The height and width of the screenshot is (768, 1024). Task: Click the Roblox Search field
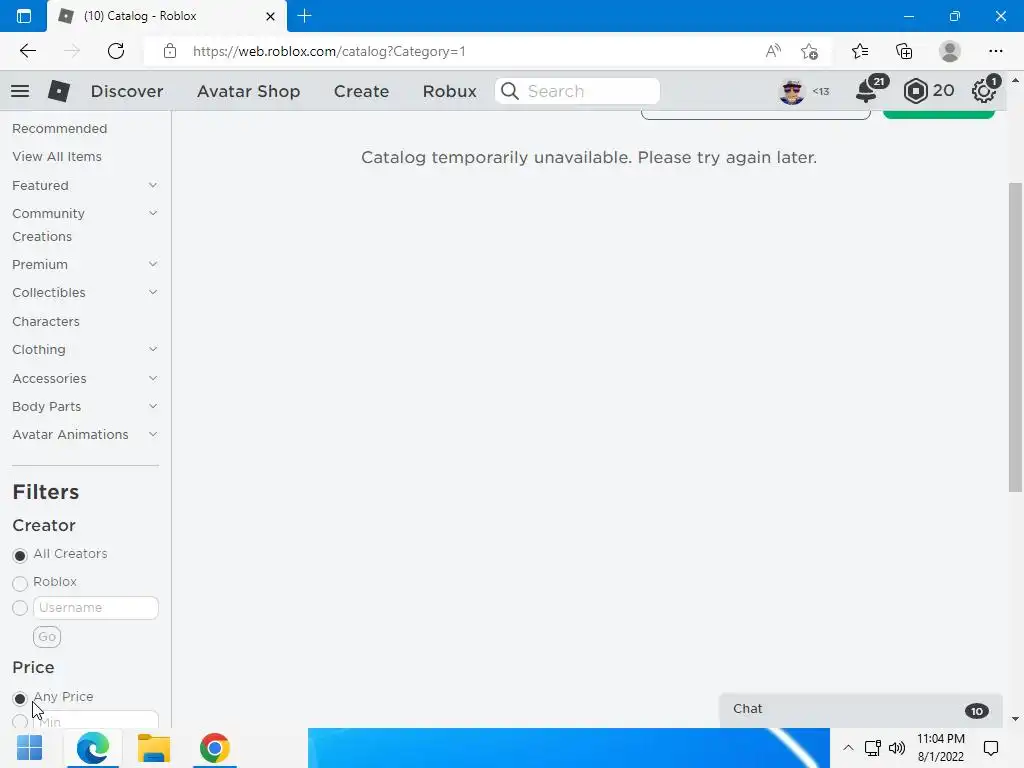[577, 91]
